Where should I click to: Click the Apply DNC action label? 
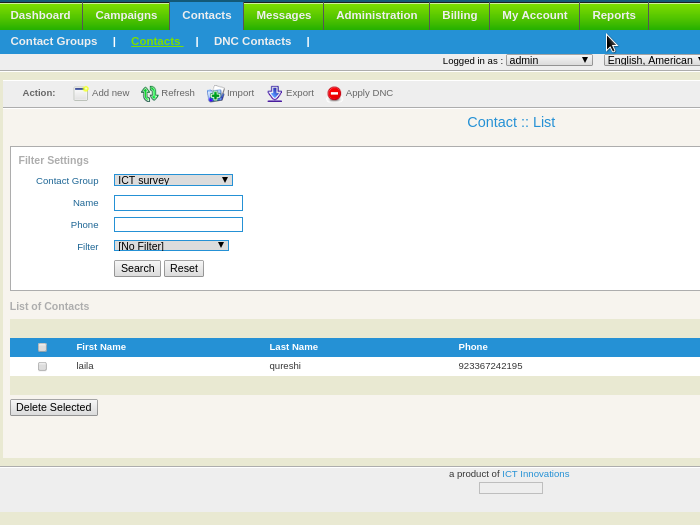point(369,93)
